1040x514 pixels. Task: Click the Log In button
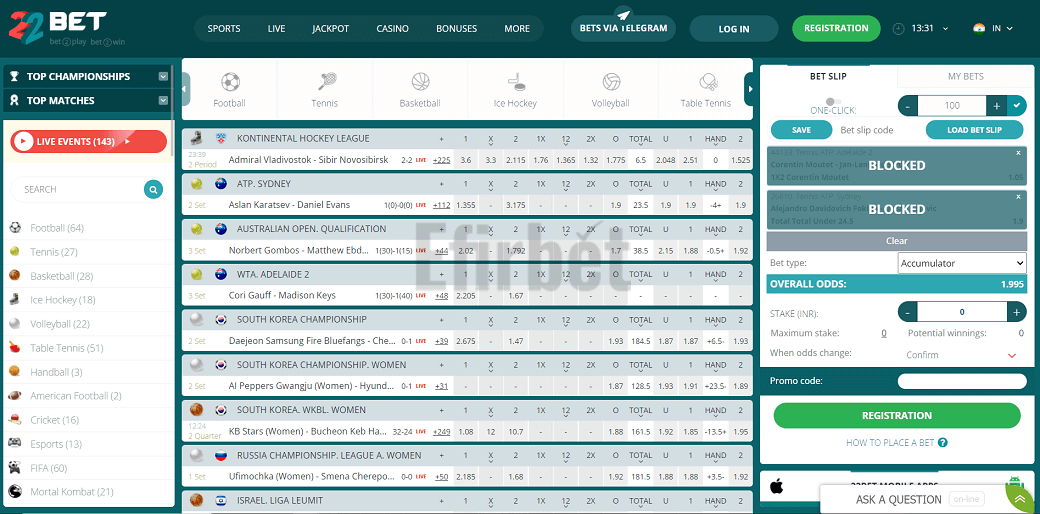coord(734,29)
